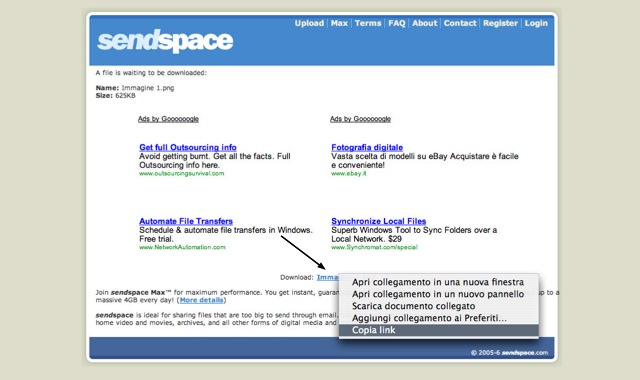This screenshot has height=380, width=640.
Task: Open left 'Ads by Goooooogle' link
Action: (x=168, y=119)
